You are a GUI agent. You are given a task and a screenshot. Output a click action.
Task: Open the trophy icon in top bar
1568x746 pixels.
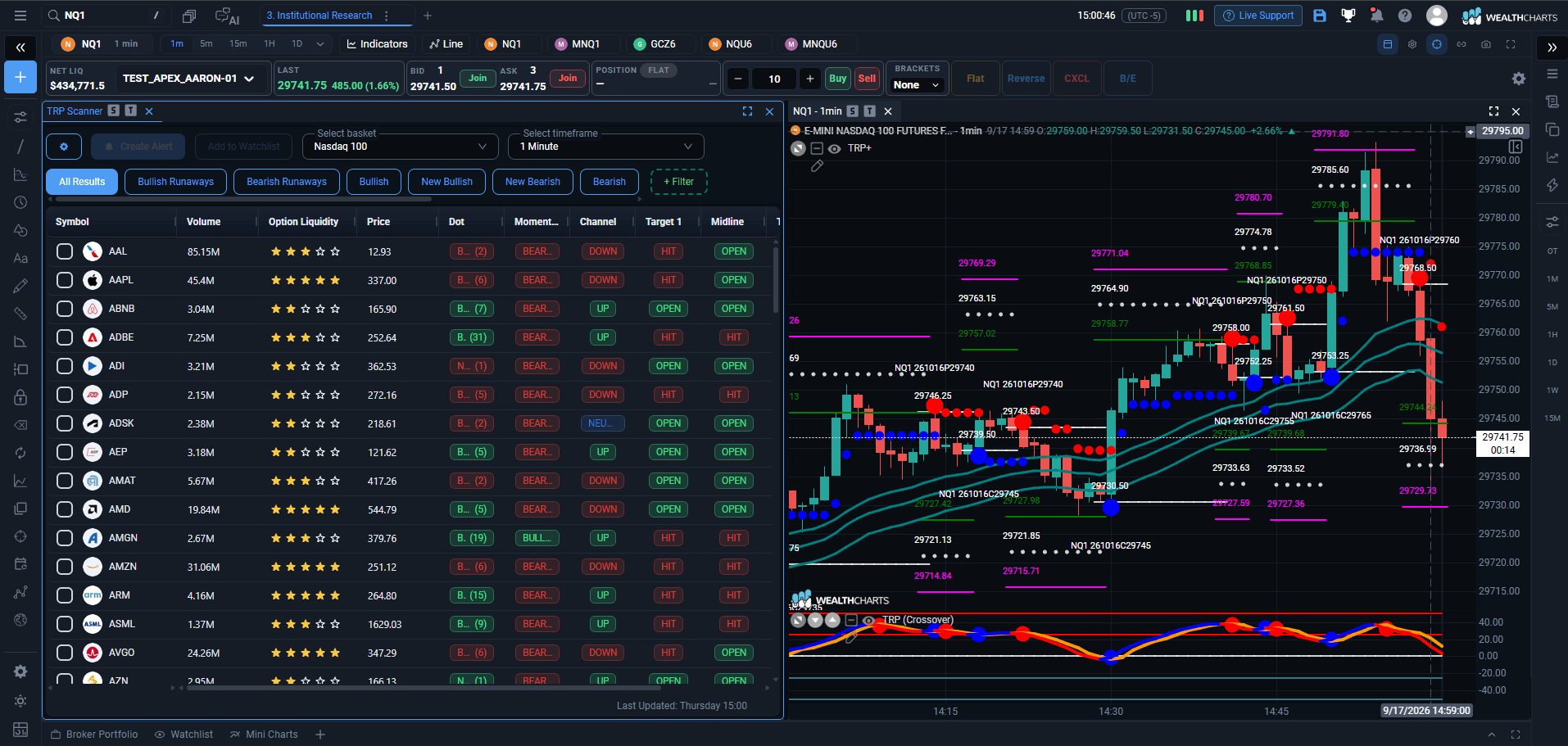(x=1348, y=16)
